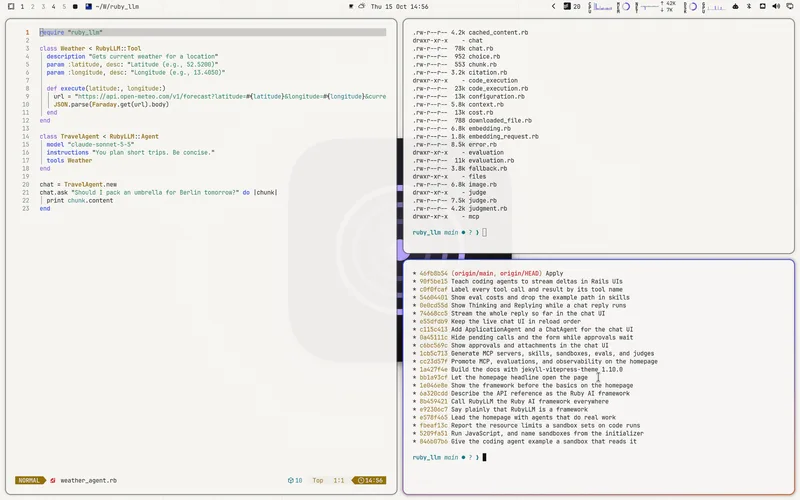The image size is (800, 500).
Task: Click the chat directory entry in the listing
Action: point(476,40)
